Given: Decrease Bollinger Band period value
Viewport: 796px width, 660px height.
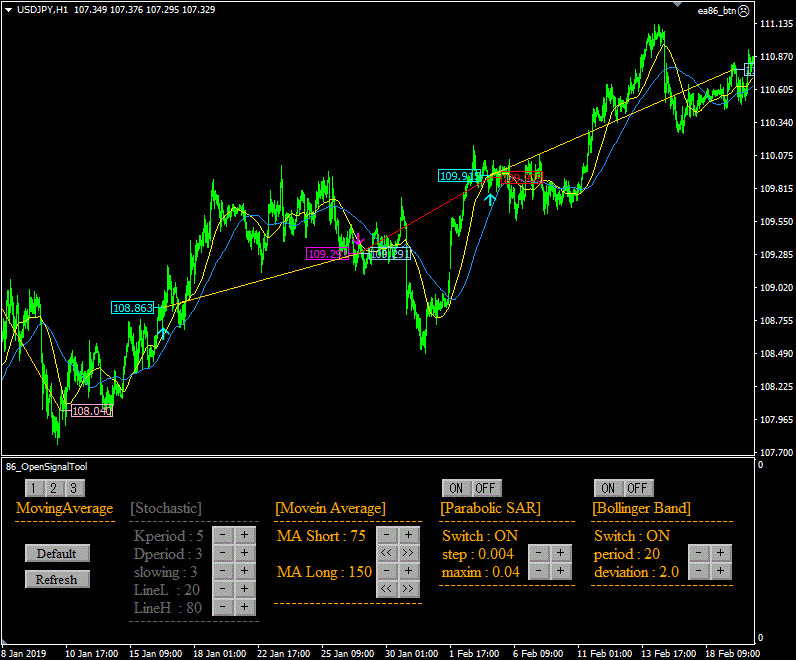Looking at the screenshot, I should coord(699,553).
